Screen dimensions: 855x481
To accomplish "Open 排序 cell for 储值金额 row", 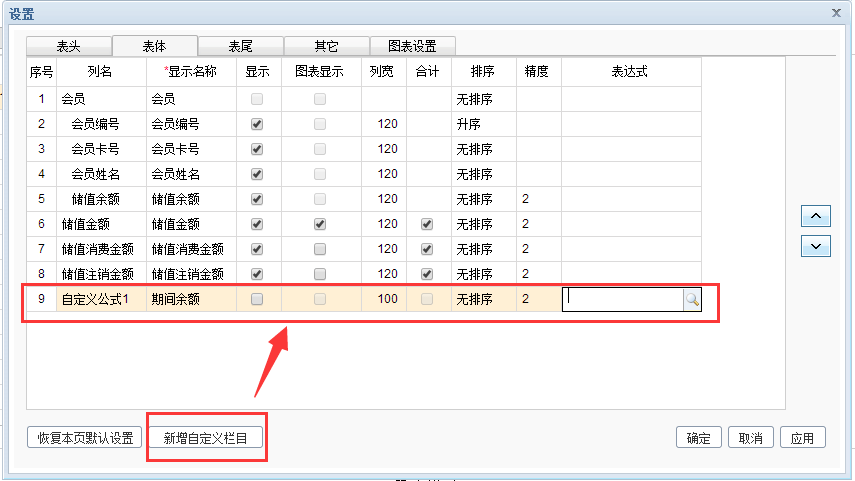I will pyautogui.click(x=484, y=224).
